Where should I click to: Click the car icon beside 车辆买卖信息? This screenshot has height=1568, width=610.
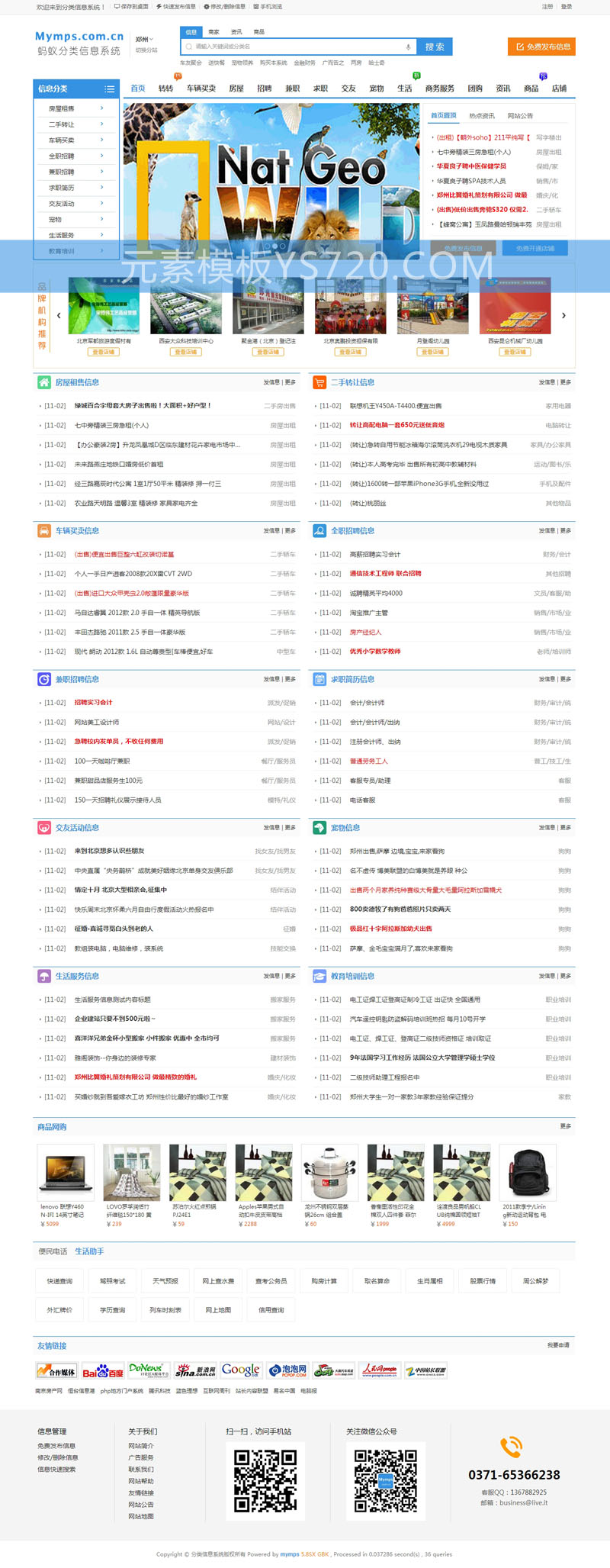point(44,530)
